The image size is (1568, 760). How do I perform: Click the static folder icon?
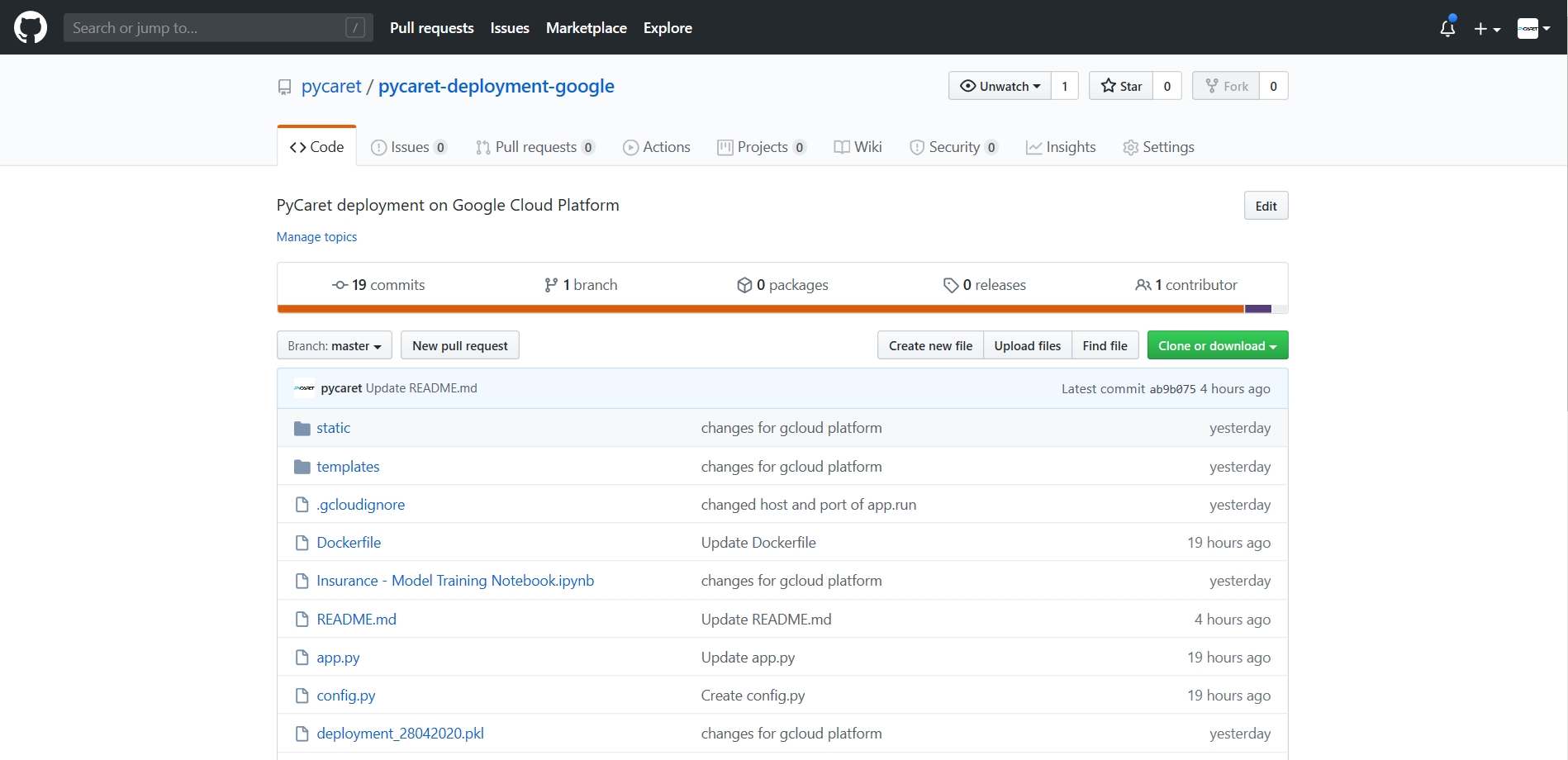pyautogui.click(x=302, y=428)
